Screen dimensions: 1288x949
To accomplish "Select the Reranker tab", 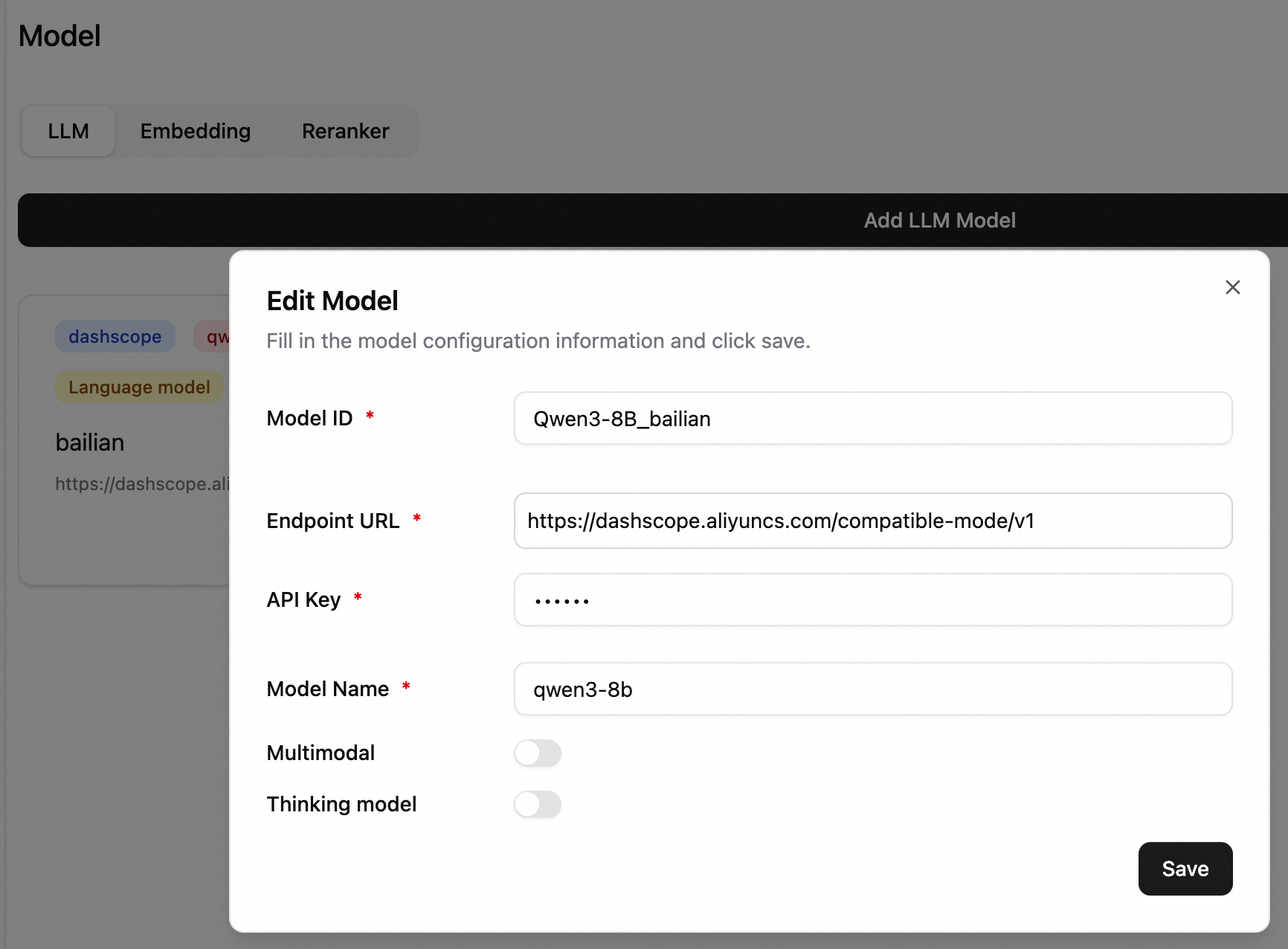I will click(x=345, y=131).
